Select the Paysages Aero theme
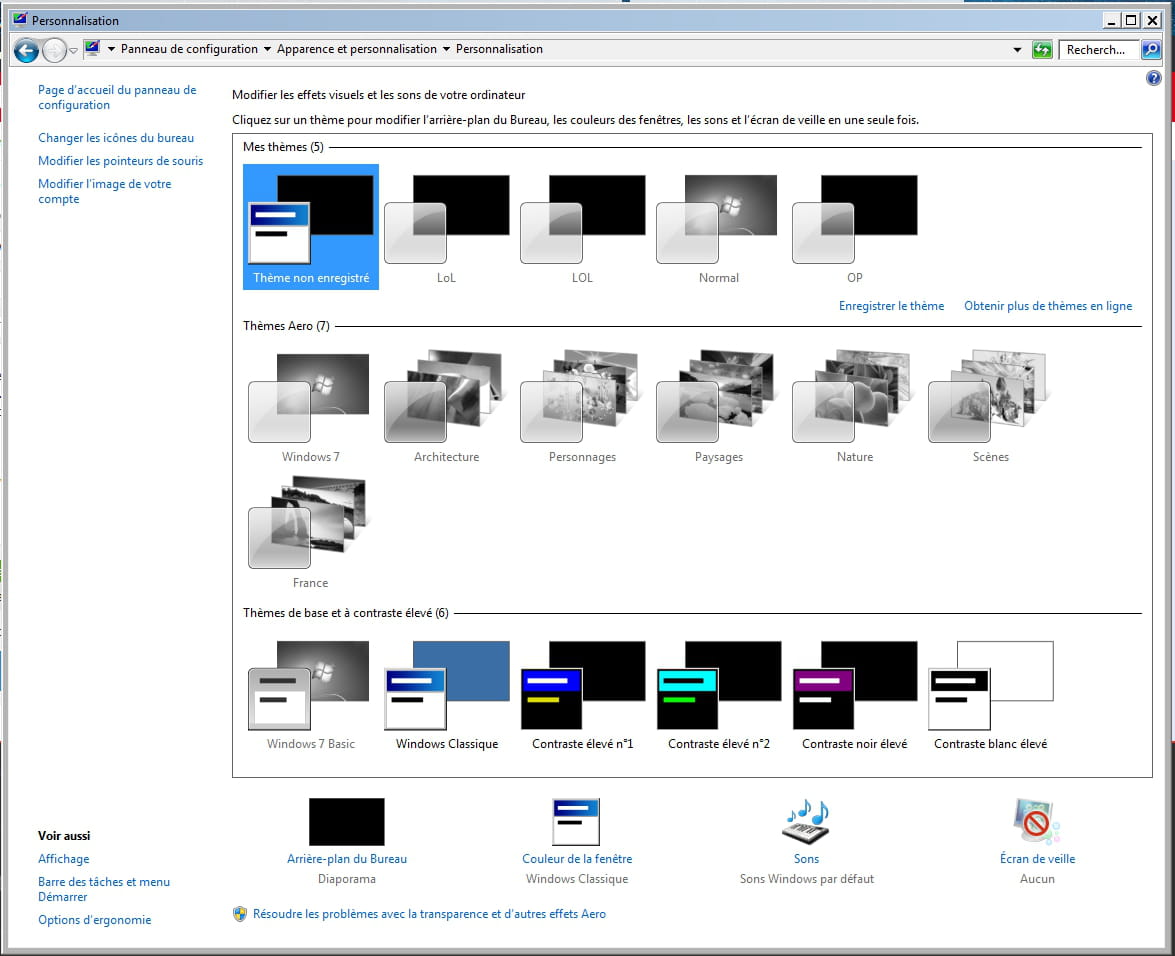 tap(719, 406)
